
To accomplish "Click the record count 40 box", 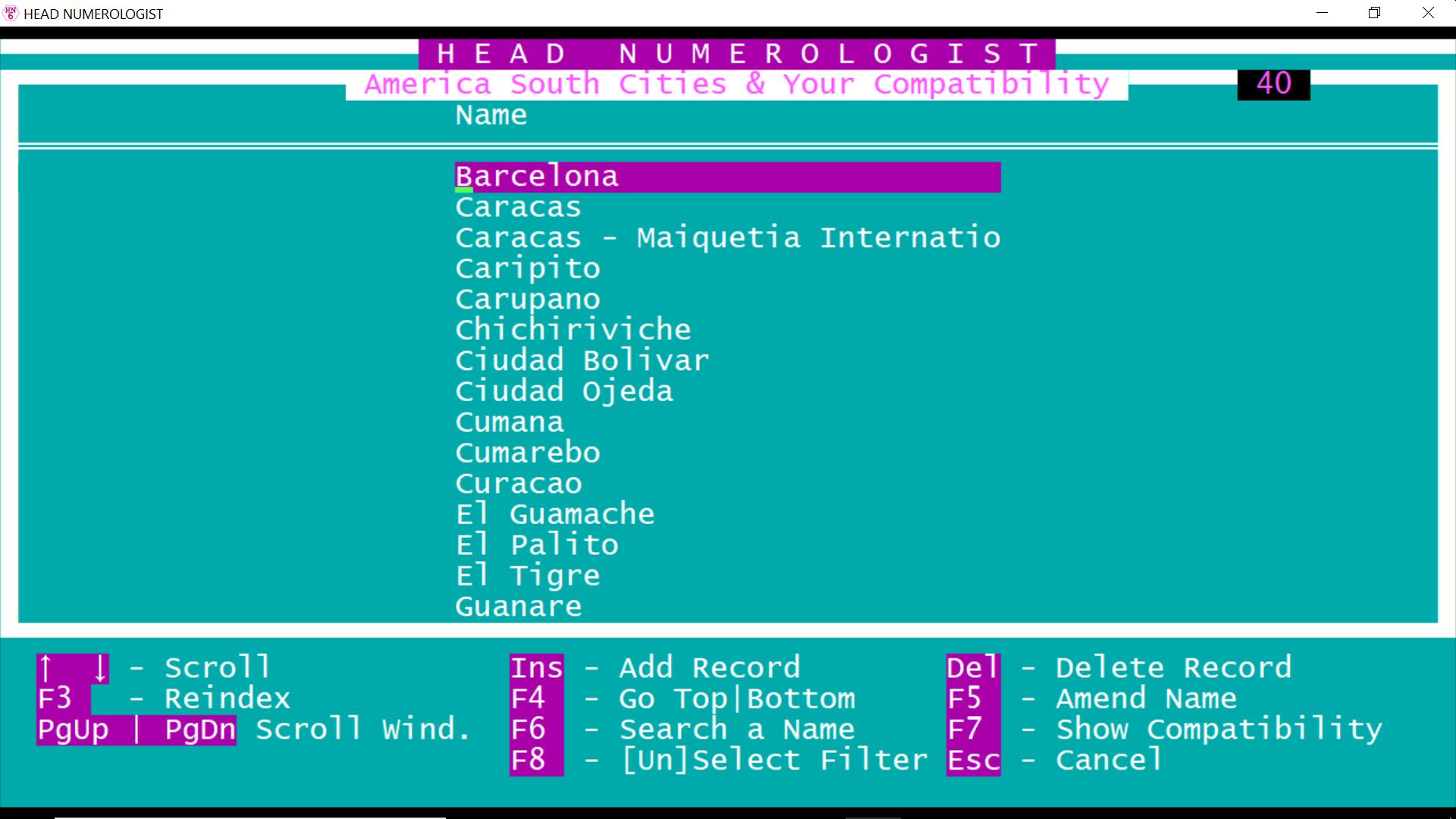I will 1274,84.
